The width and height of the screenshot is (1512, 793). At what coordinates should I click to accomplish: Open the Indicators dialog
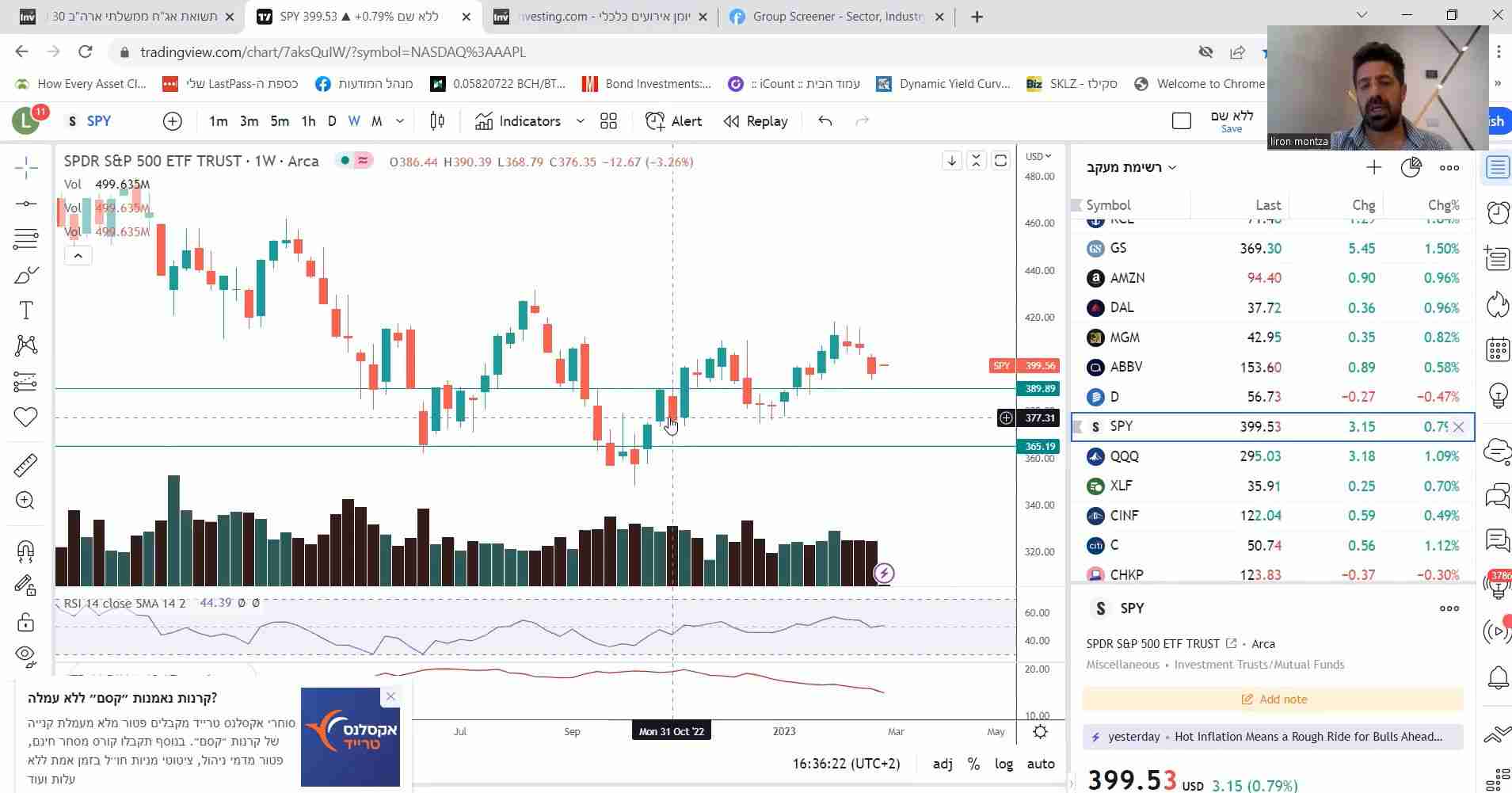click(x=518, y=121)
